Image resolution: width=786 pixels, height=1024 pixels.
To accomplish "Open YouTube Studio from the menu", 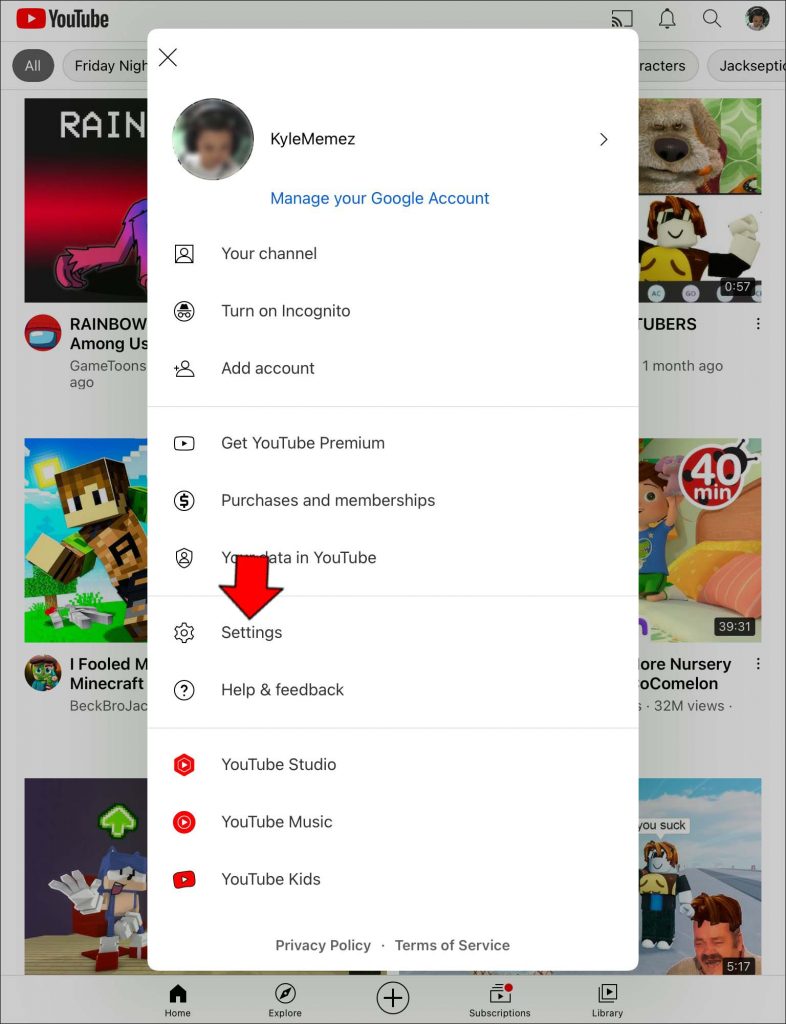I will [278, 764].
